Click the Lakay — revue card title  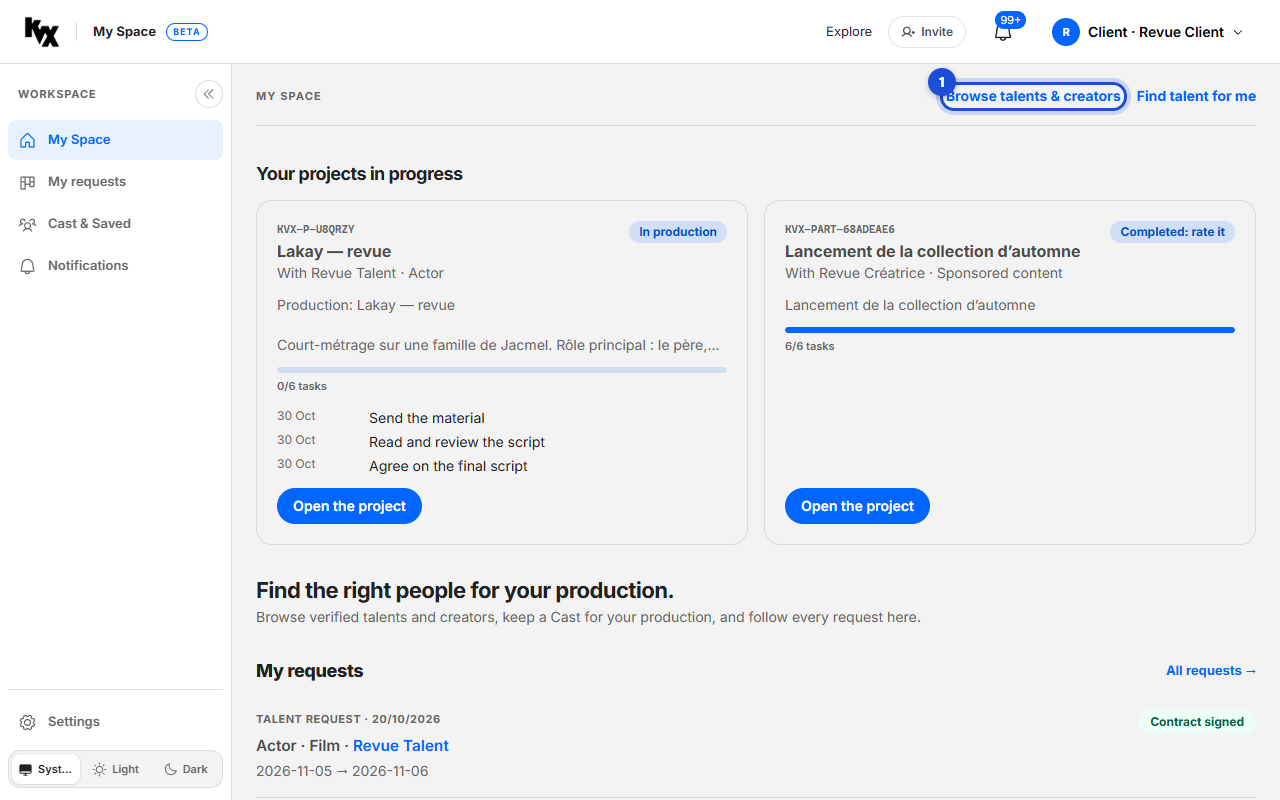point(334,251)
